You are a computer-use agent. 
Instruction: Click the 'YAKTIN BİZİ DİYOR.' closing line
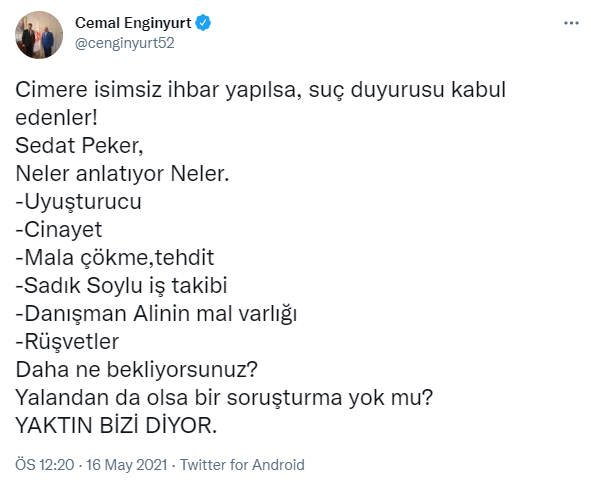[116, 425]
